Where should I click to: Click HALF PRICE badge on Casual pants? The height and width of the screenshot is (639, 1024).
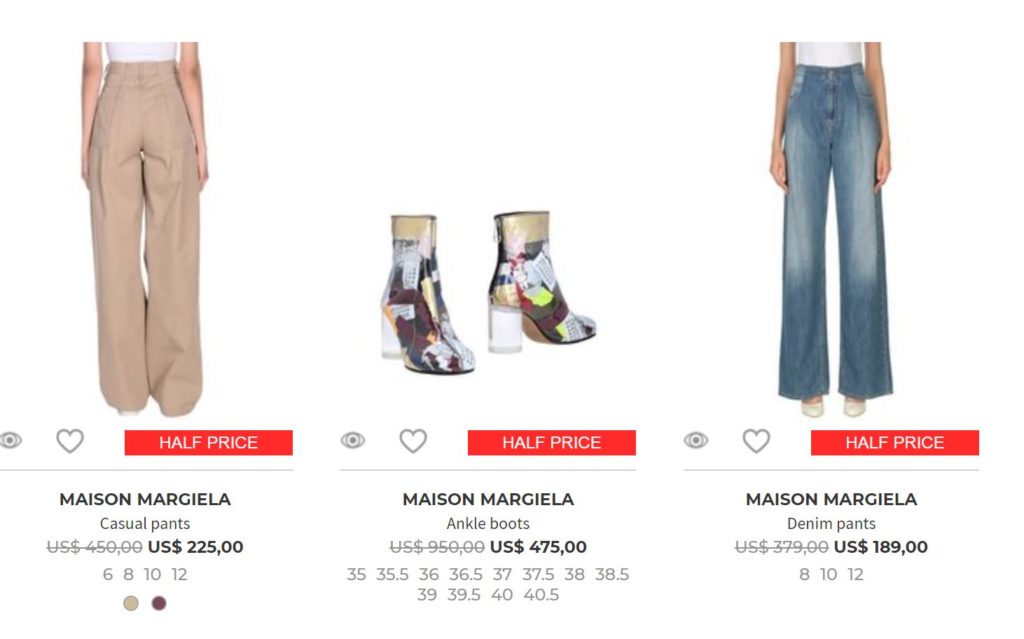[208, 443]
